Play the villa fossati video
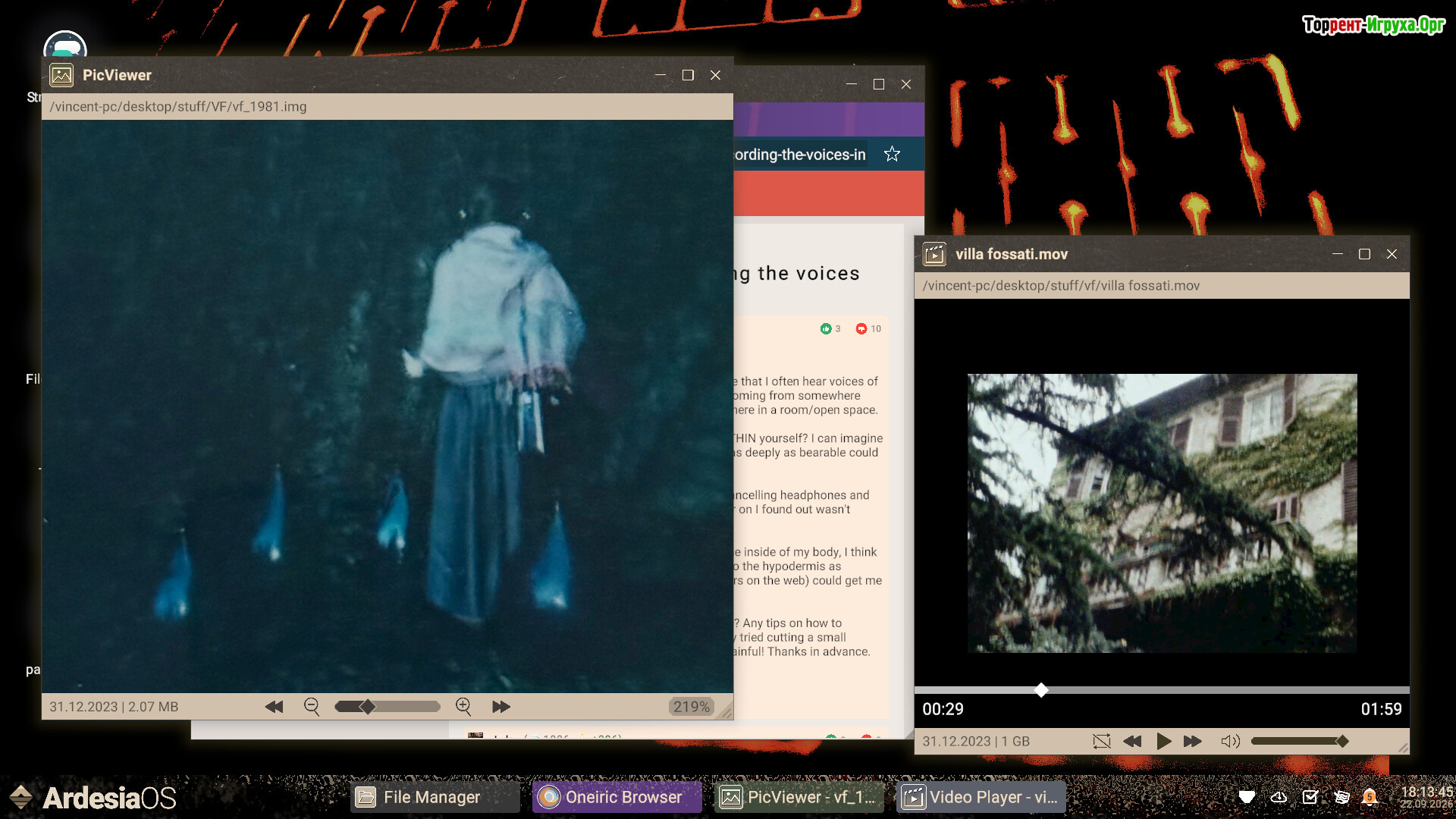1456x819 pixels. 1163,741
